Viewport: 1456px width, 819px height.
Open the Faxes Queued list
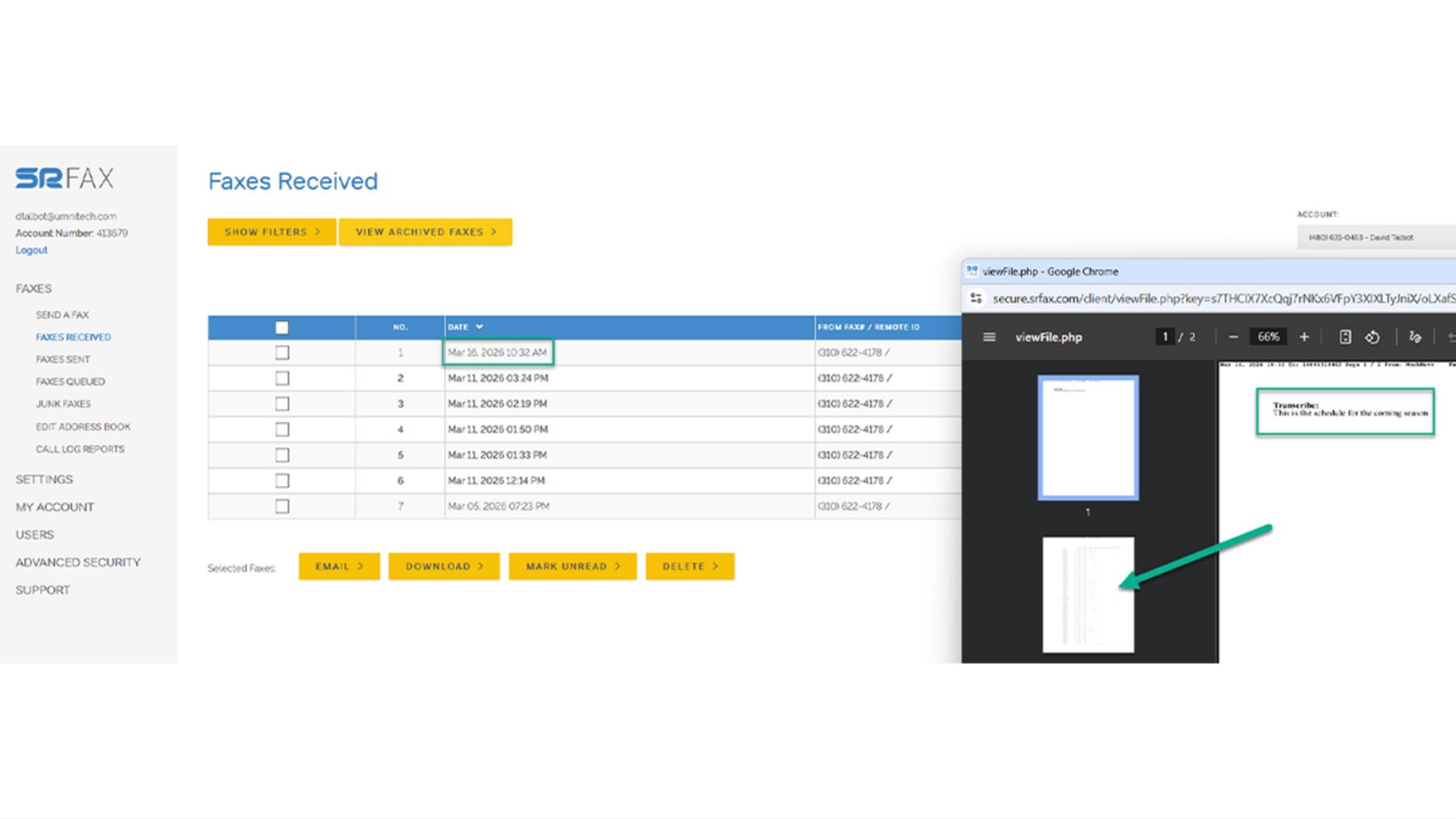70,382
